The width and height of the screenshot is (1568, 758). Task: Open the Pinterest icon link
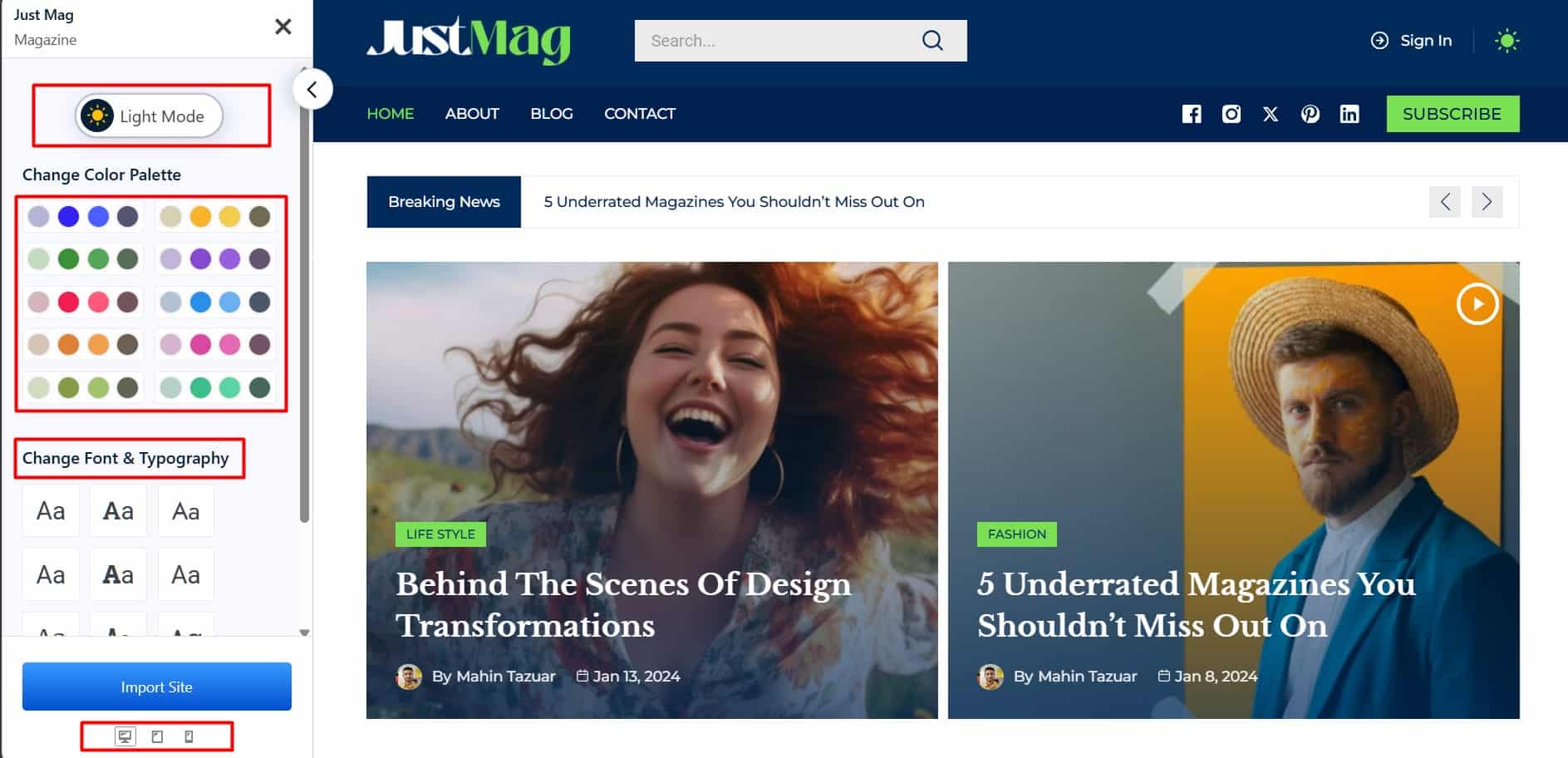[1310, 114]
